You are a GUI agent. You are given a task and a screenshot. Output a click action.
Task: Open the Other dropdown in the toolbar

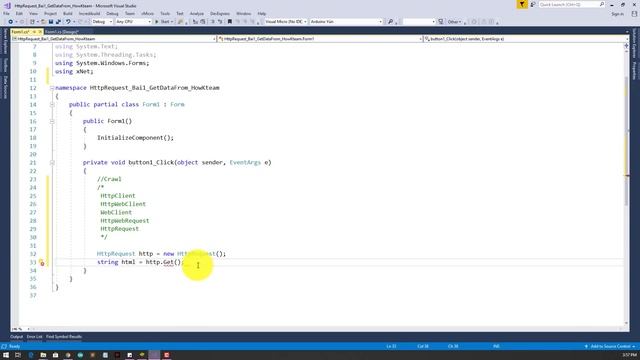pos(454,22)
